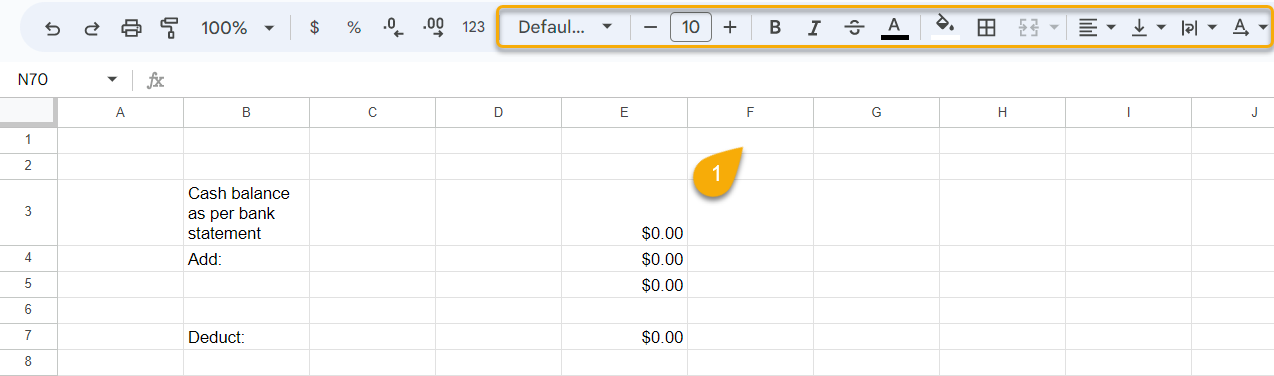The height and width of the screenshot is (376, 1274).
Task: Select the $0.00 cell in row 4
Action: tap(625, 259)
